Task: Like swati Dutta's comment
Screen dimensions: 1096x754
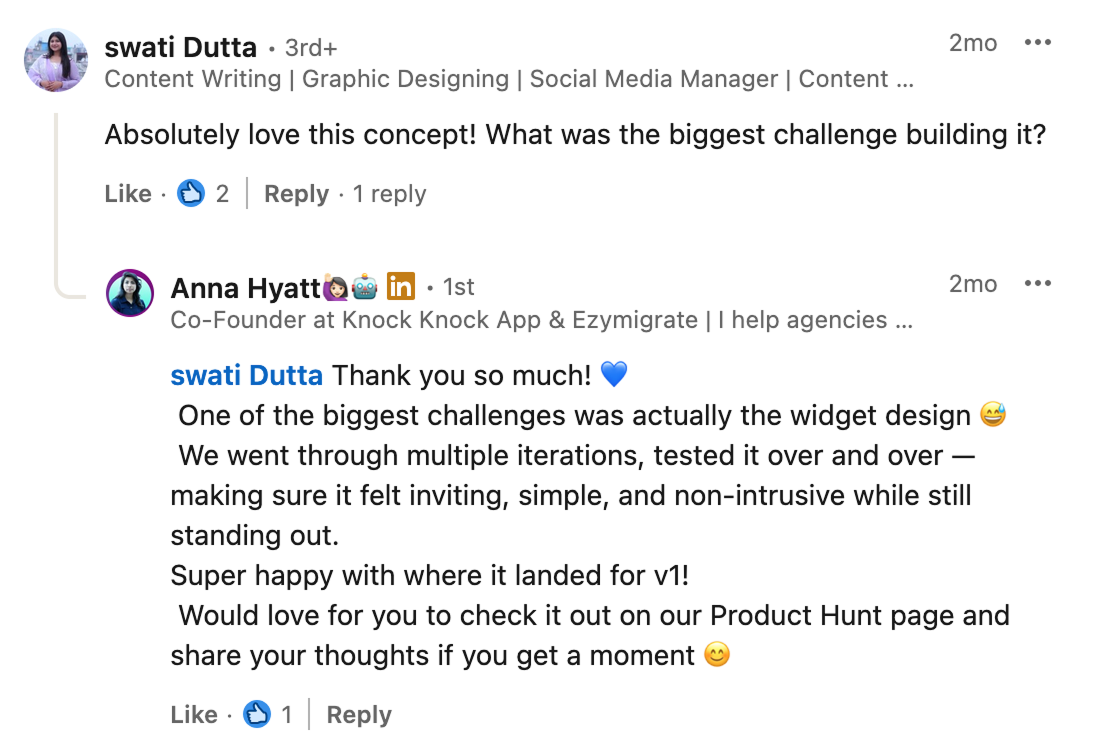Action: click(x=127, y=194)
